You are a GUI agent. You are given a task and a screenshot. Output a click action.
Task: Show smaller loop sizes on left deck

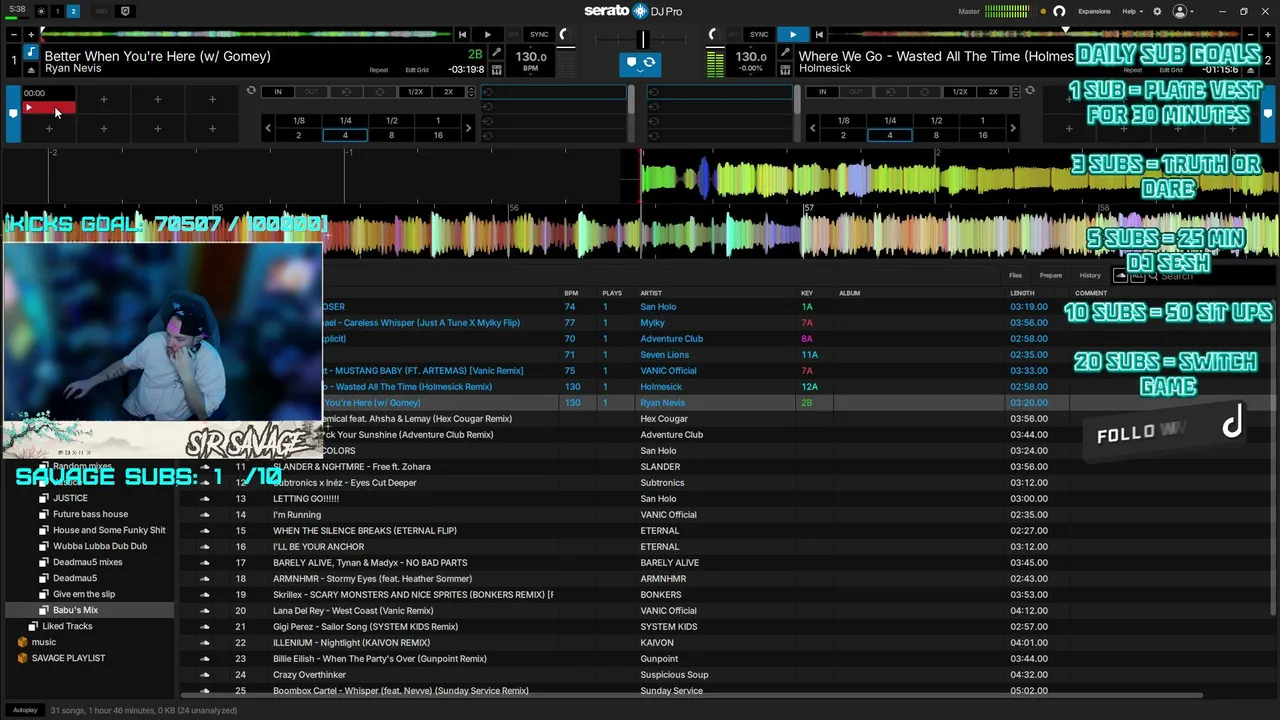[x=268, y=128]
